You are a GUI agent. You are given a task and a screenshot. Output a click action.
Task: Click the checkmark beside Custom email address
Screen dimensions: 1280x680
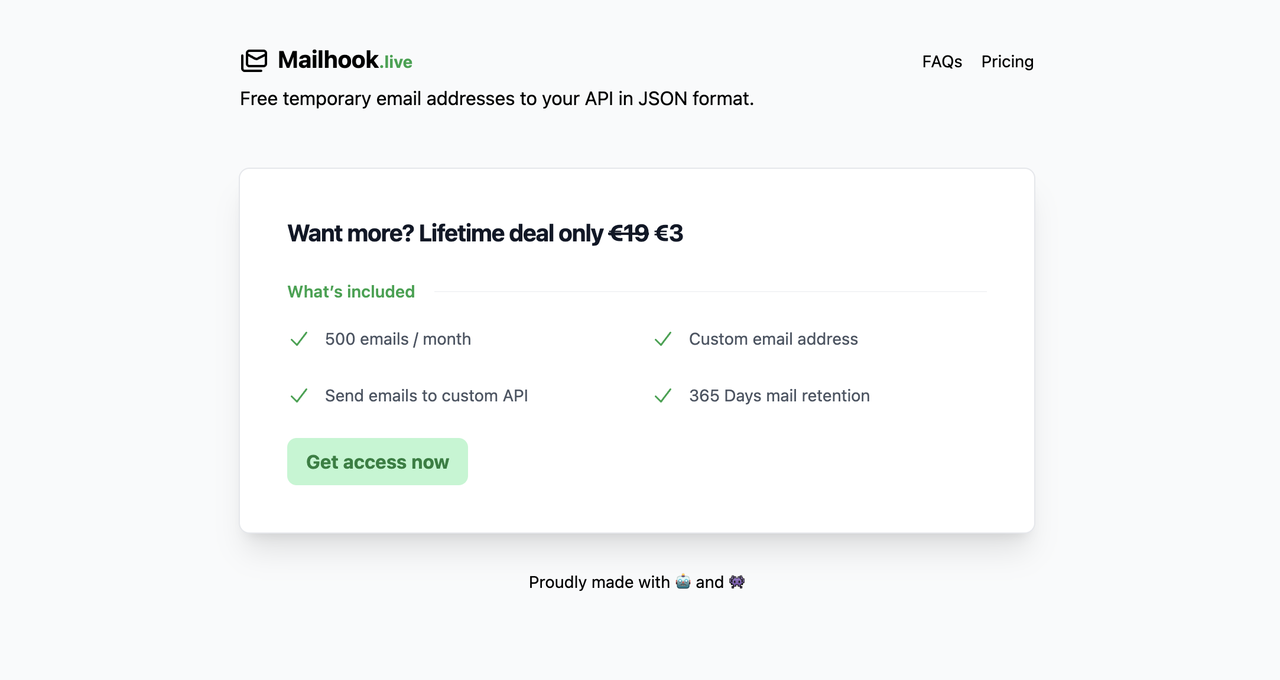[662, 339]
